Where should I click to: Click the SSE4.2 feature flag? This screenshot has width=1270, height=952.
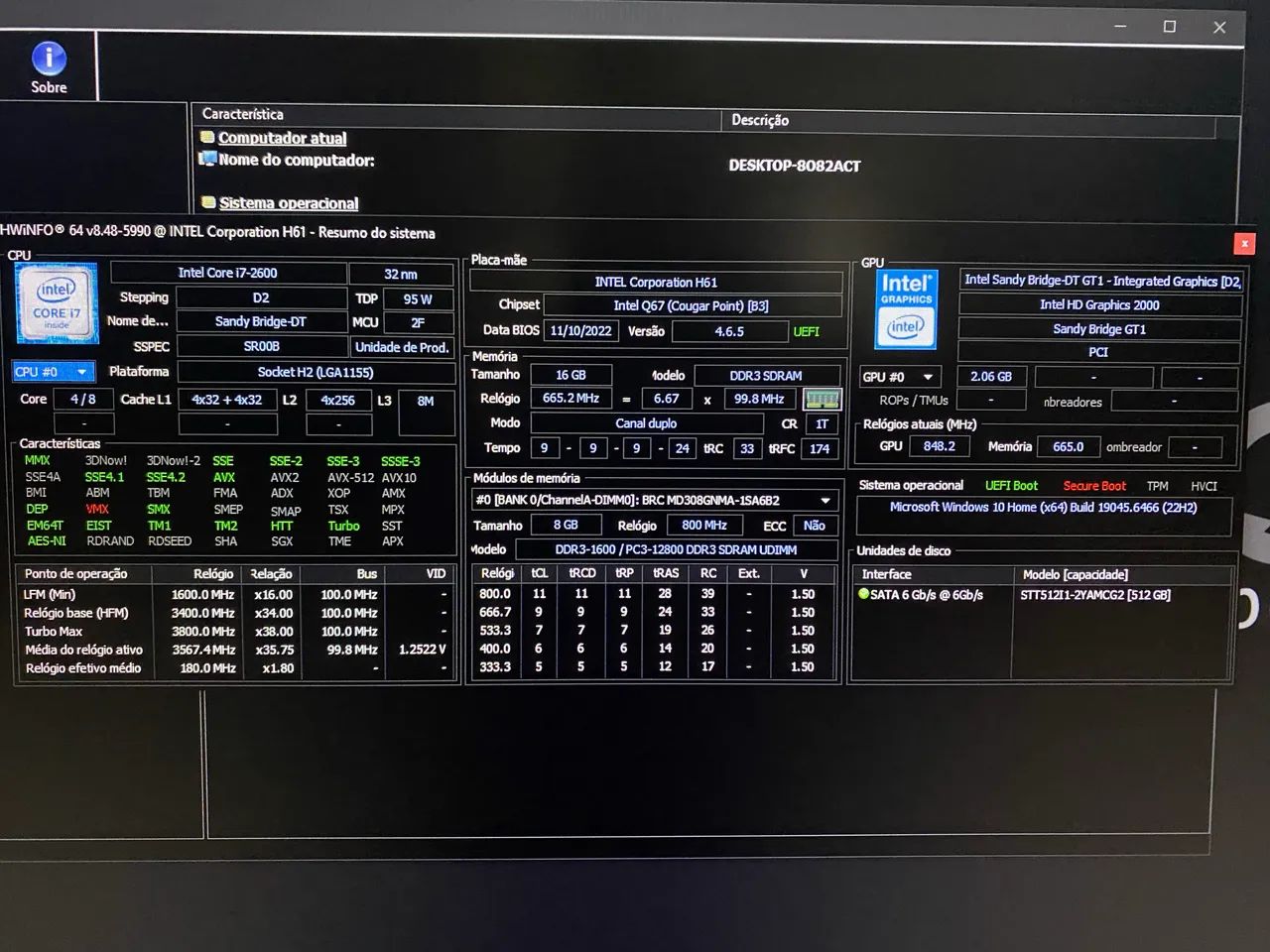166,477
